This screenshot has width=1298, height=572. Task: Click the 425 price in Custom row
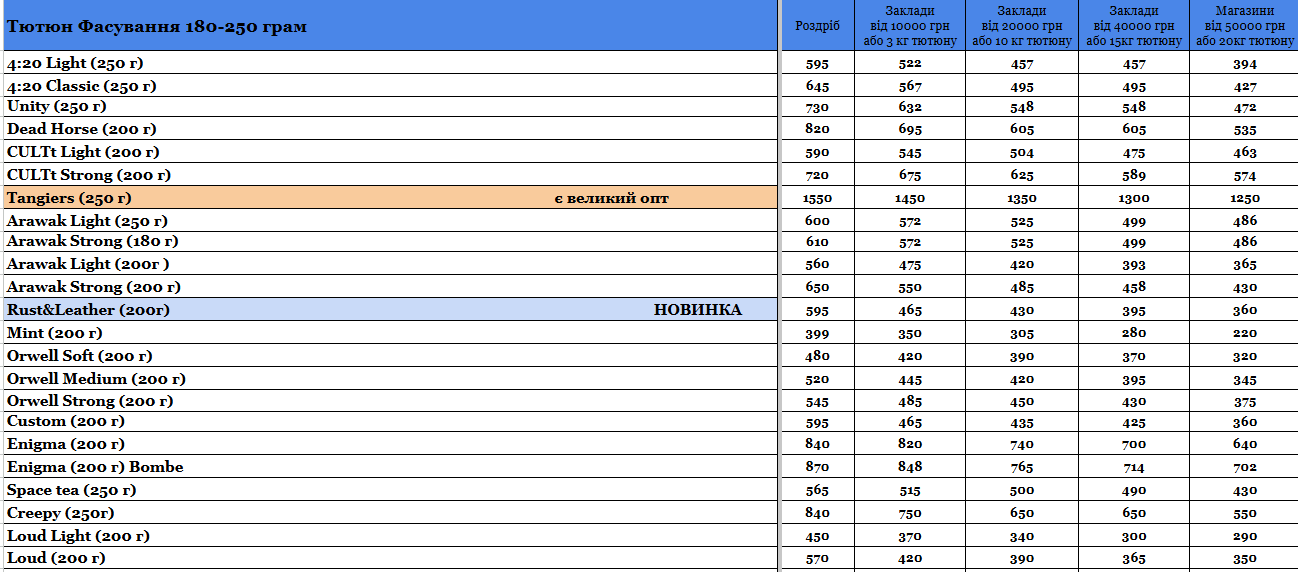1134,422
